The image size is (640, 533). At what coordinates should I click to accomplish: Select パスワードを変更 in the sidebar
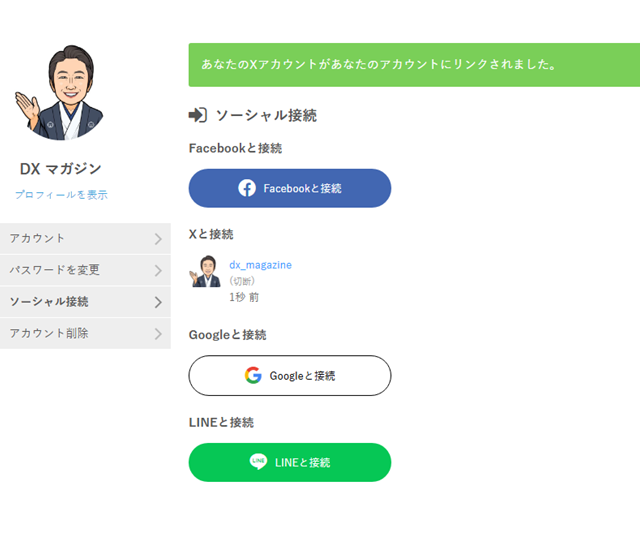55,270
